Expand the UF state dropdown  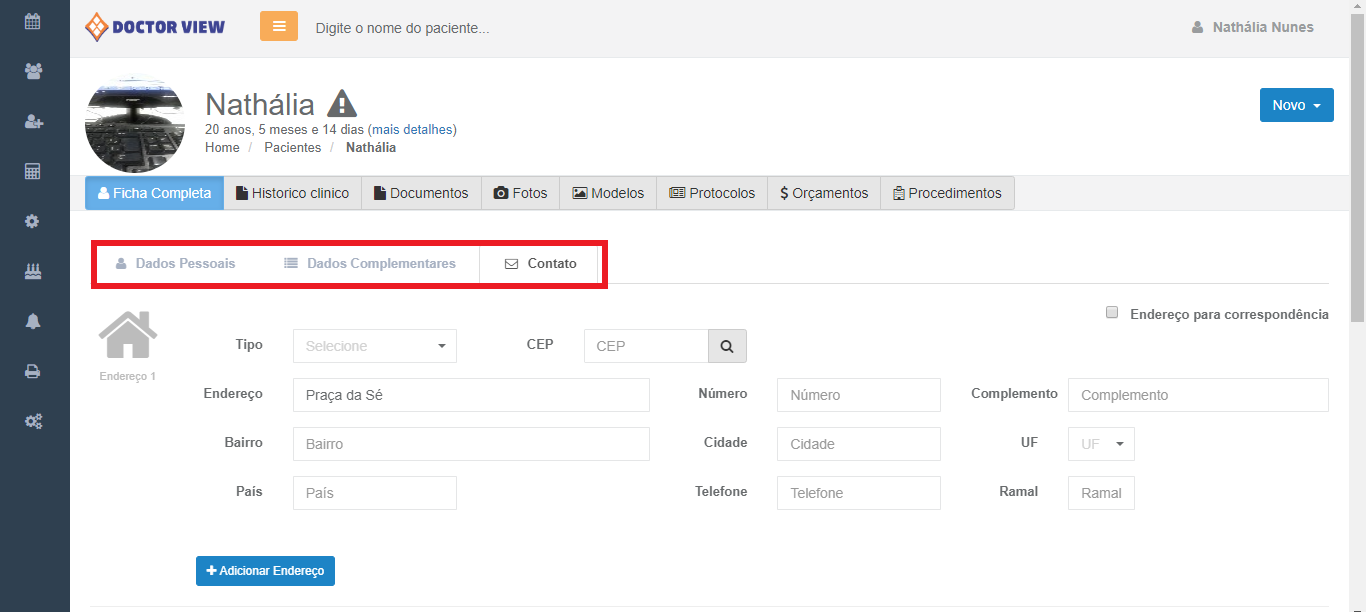1101,444
